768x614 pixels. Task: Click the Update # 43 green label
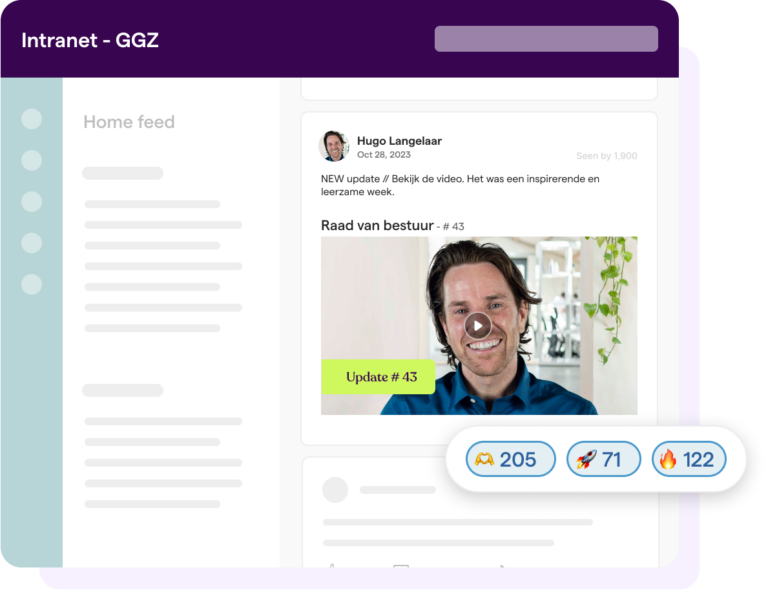point(378,377)
